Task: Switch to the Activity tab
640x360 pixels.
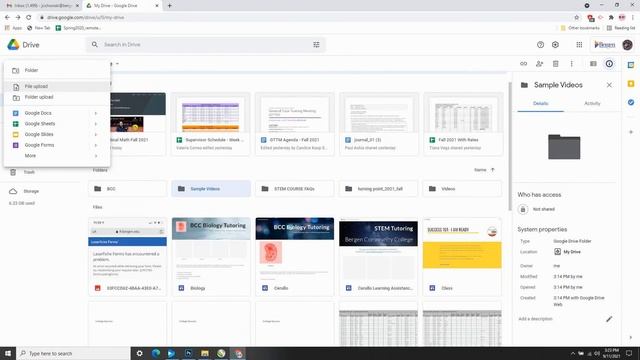Action: 592,104
